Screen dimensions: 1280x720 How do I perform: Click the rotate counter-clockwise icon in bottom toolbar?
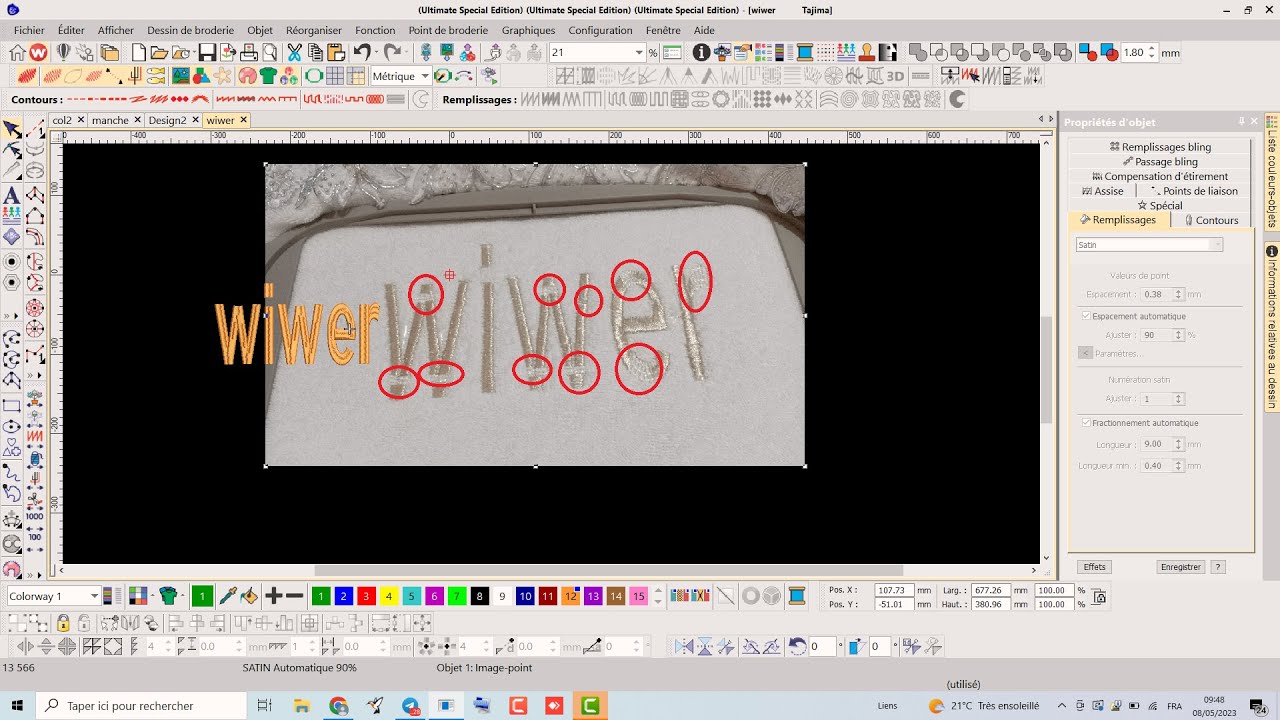(x=797, y=647)
